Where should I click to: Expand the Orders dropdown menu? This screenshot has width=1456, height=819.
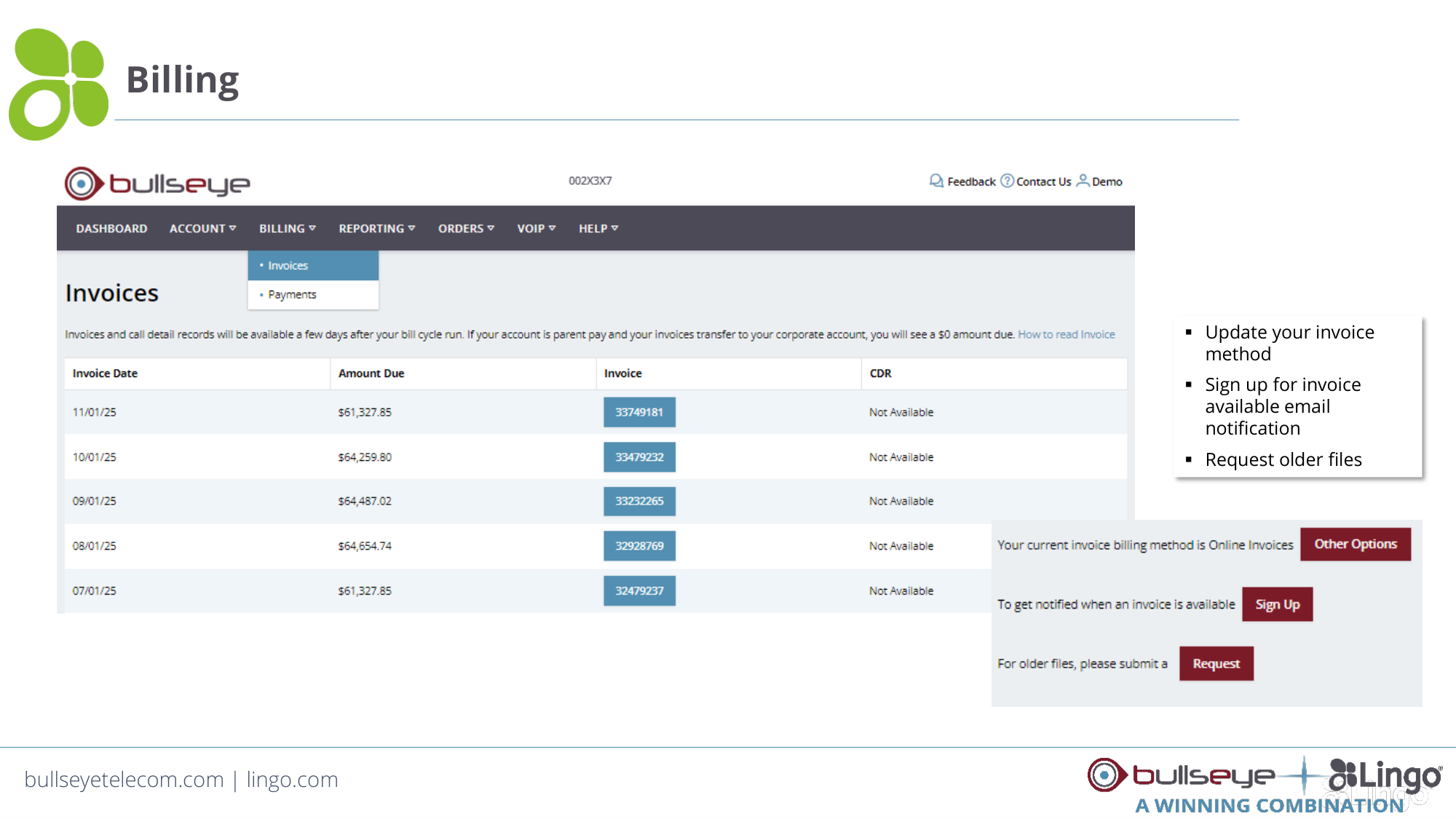coord(466,229)
